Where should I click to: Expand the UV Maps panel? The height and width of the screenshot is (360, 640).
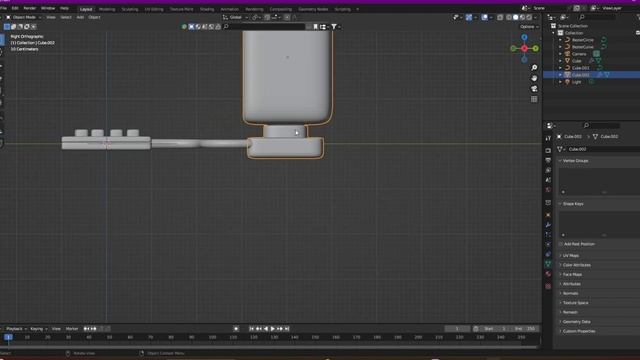(571, 256)
